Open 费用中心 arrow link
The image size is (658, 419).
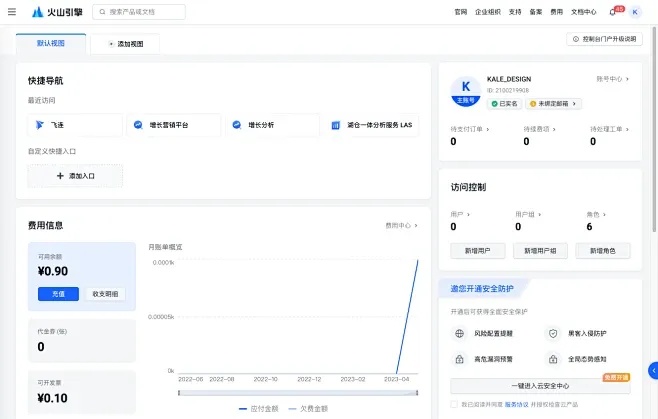click(x=401, y=225)
